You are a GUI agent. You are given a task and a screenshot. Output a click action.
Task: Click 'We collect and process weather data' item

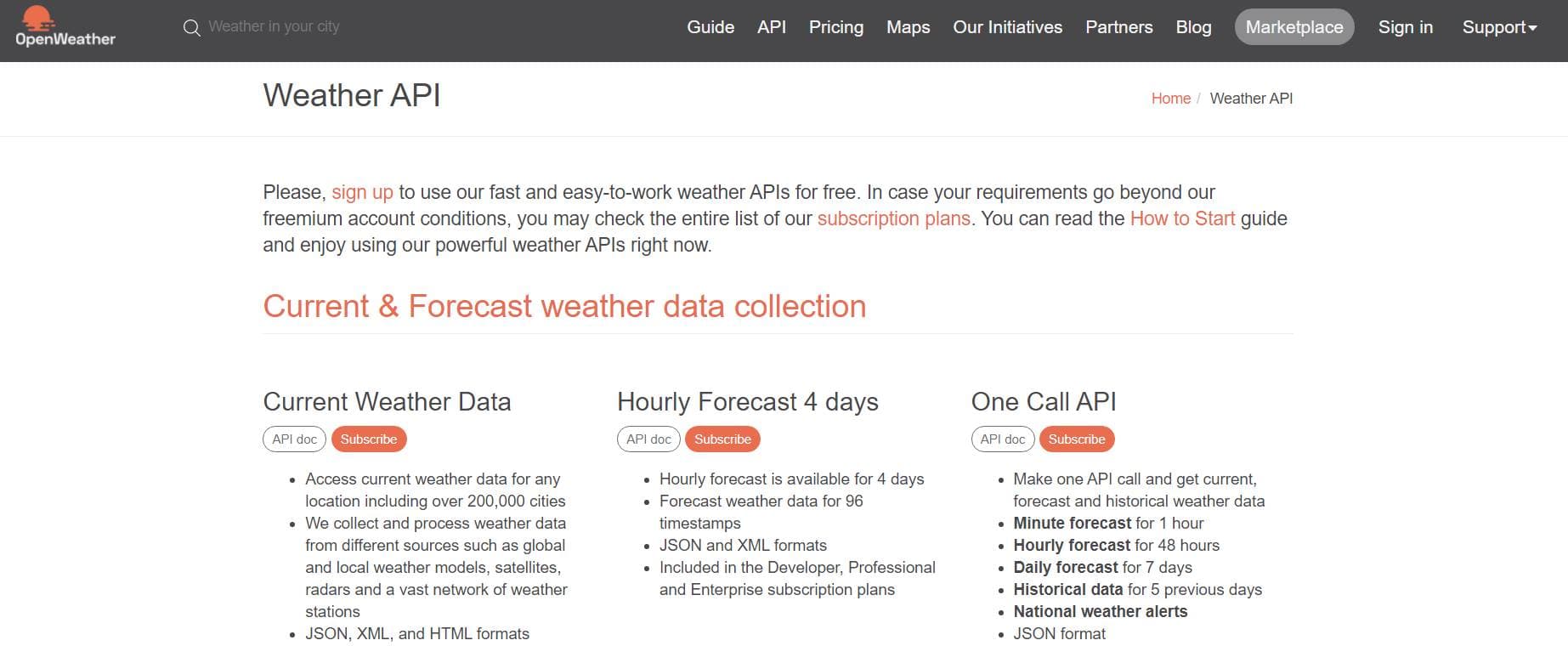tap(436, 567)
